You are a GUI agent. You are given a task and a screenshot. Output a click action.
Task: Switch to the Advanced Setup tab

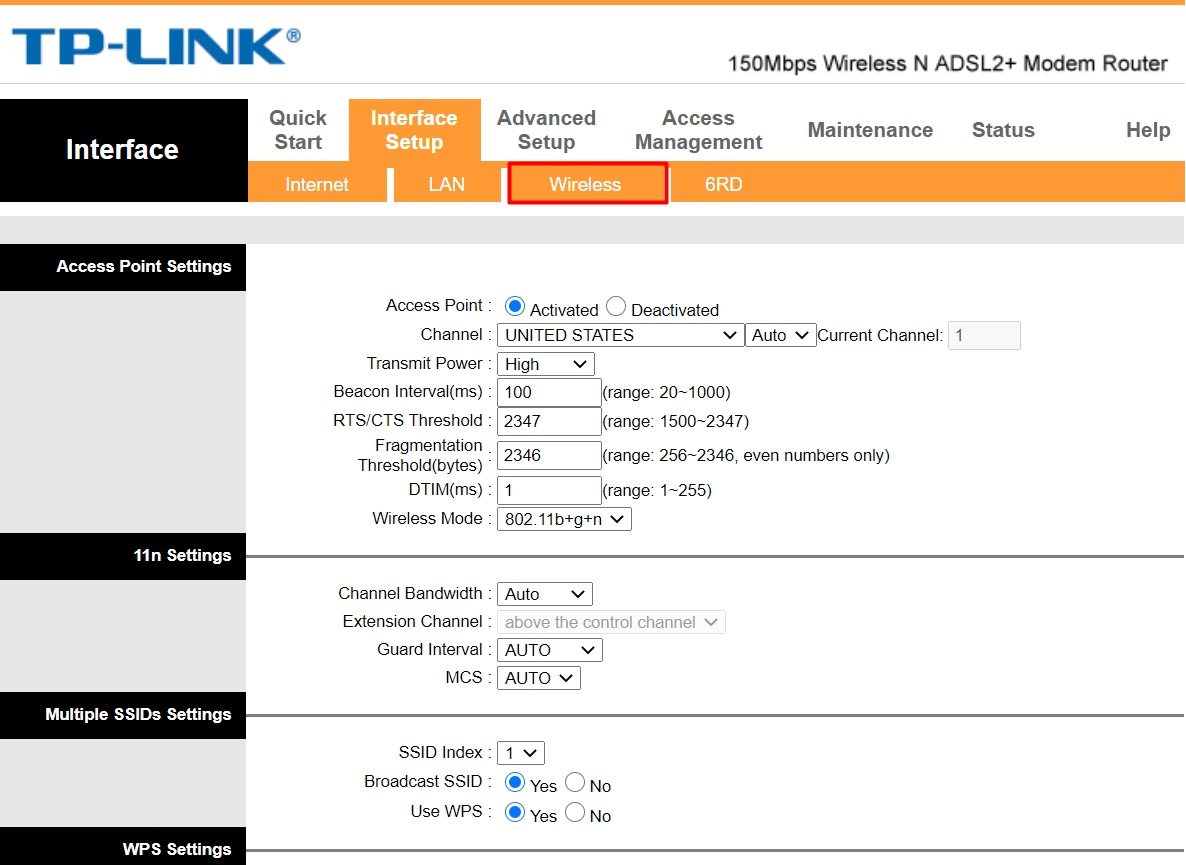pos(546,130)
